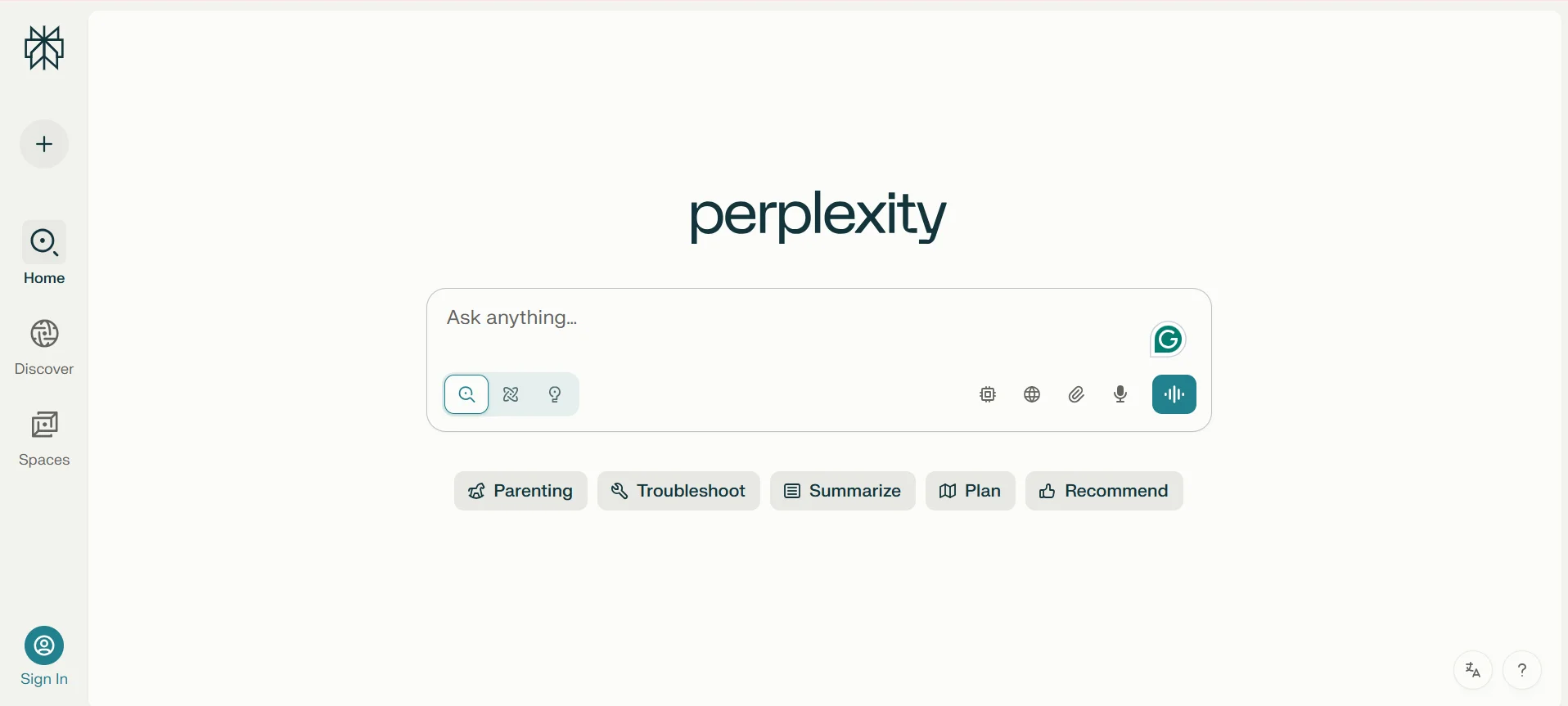The image size is (1568, 706).
Task: Select the Plan suggestion chip
Action: pyautogui.click(x=971, y=491)
